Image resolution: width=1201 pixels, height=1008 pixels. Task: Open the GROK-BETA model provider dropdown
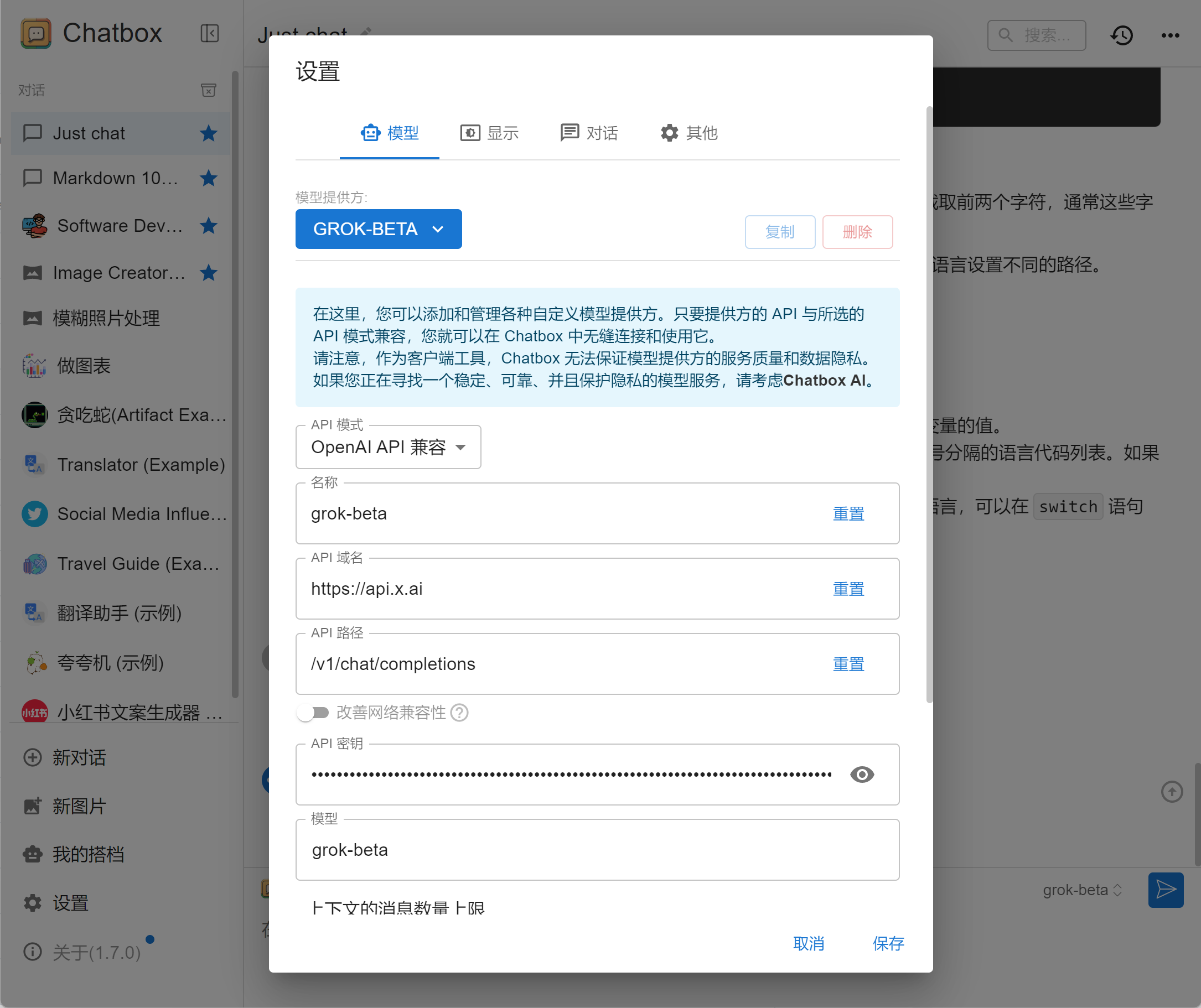pos(378,228)
